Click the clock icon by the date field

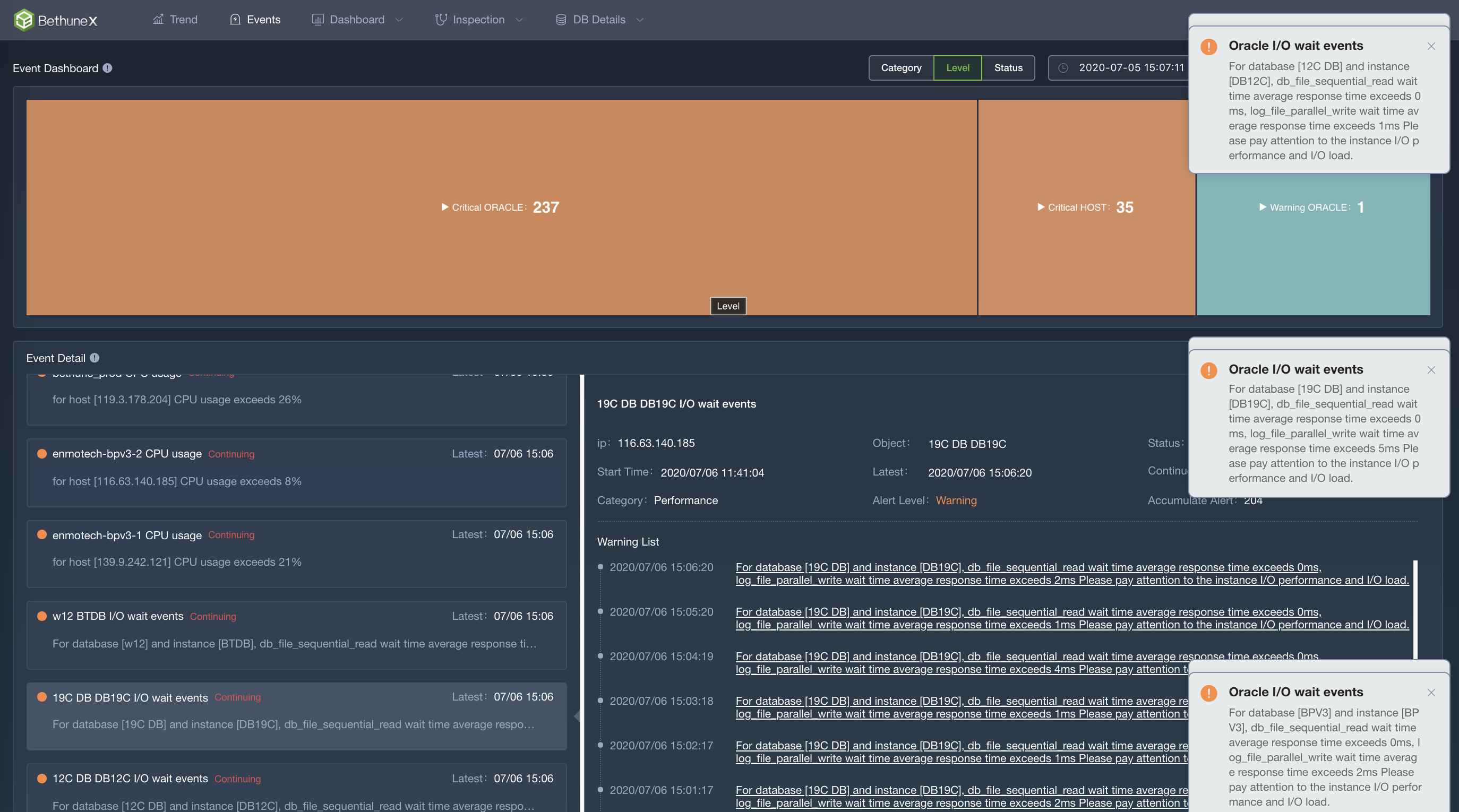tap(1063, 68)
